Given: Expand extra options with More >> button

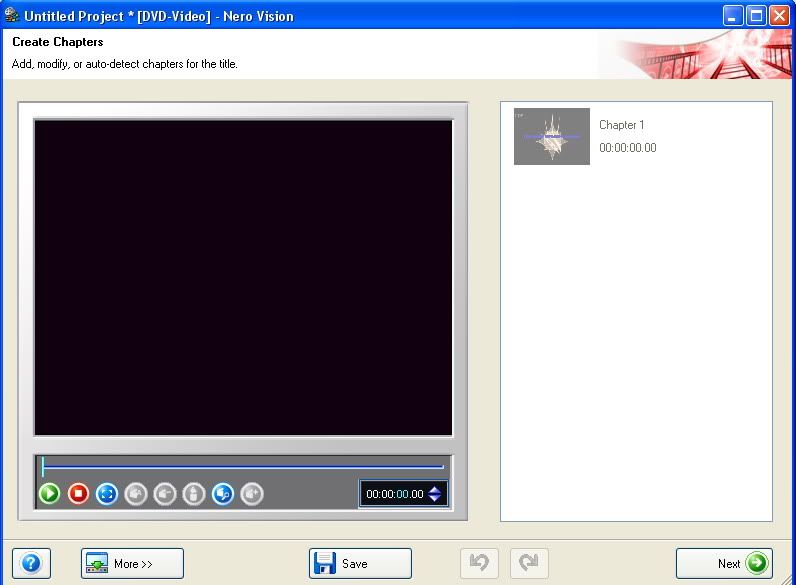Looking at the screenshot, I should pos(132,563).
